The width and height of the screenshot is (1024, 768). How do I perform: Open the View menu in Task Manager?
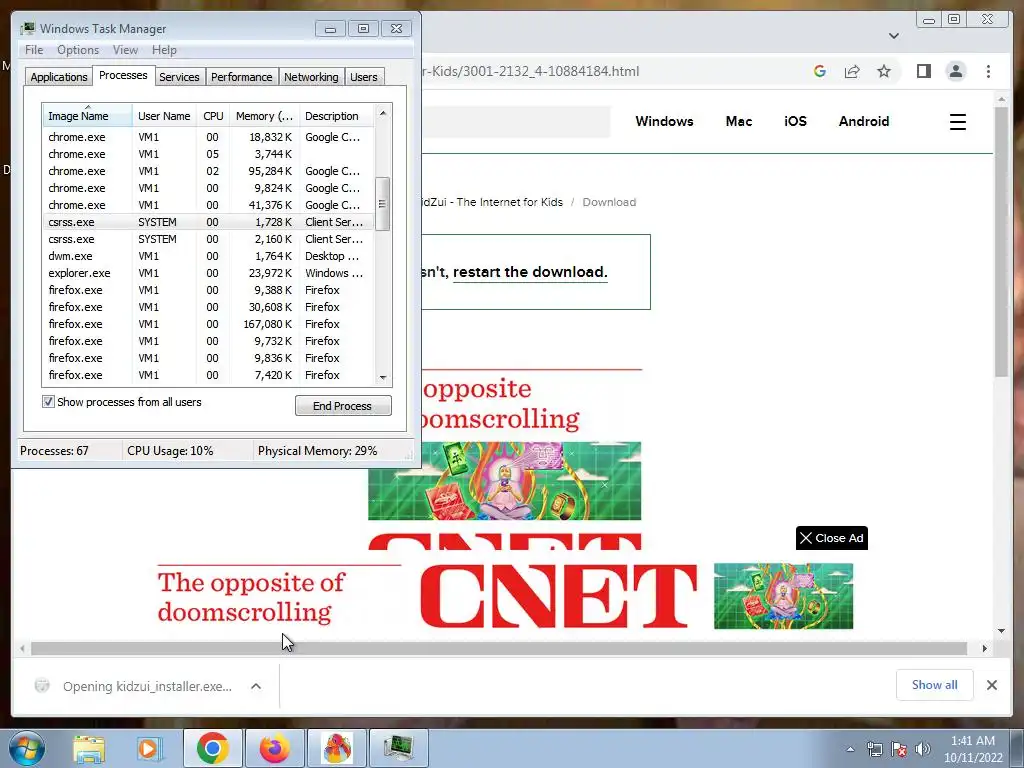125,50
